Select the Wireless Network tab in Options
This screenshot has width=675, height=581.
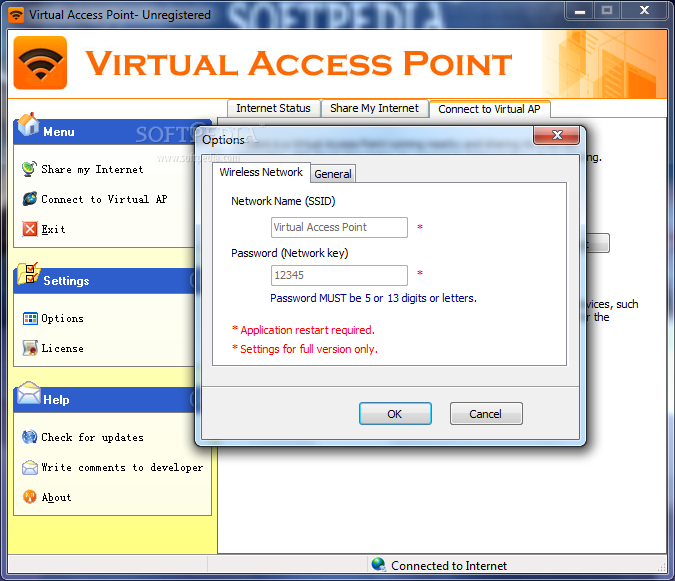pos(261,172)
